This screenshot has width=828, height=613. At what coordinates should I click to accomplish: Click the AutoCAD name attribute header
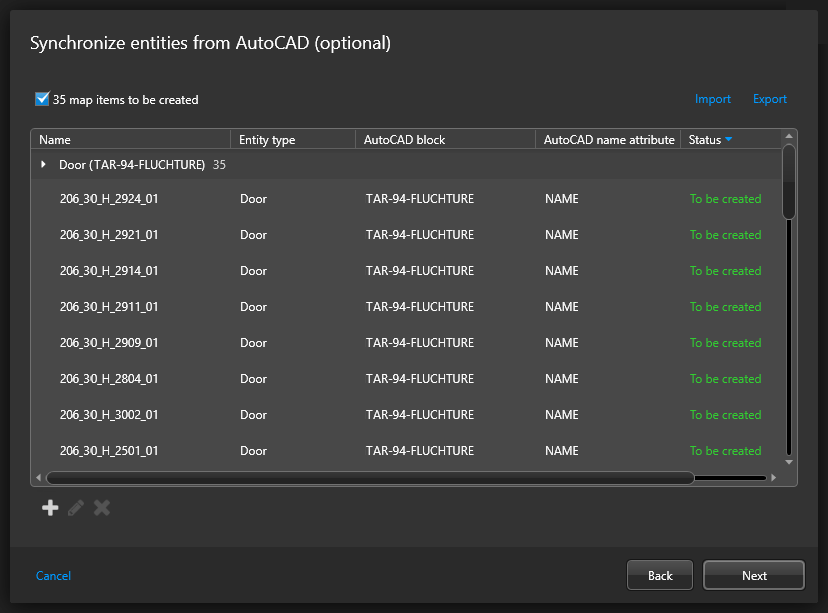(608, 140)
